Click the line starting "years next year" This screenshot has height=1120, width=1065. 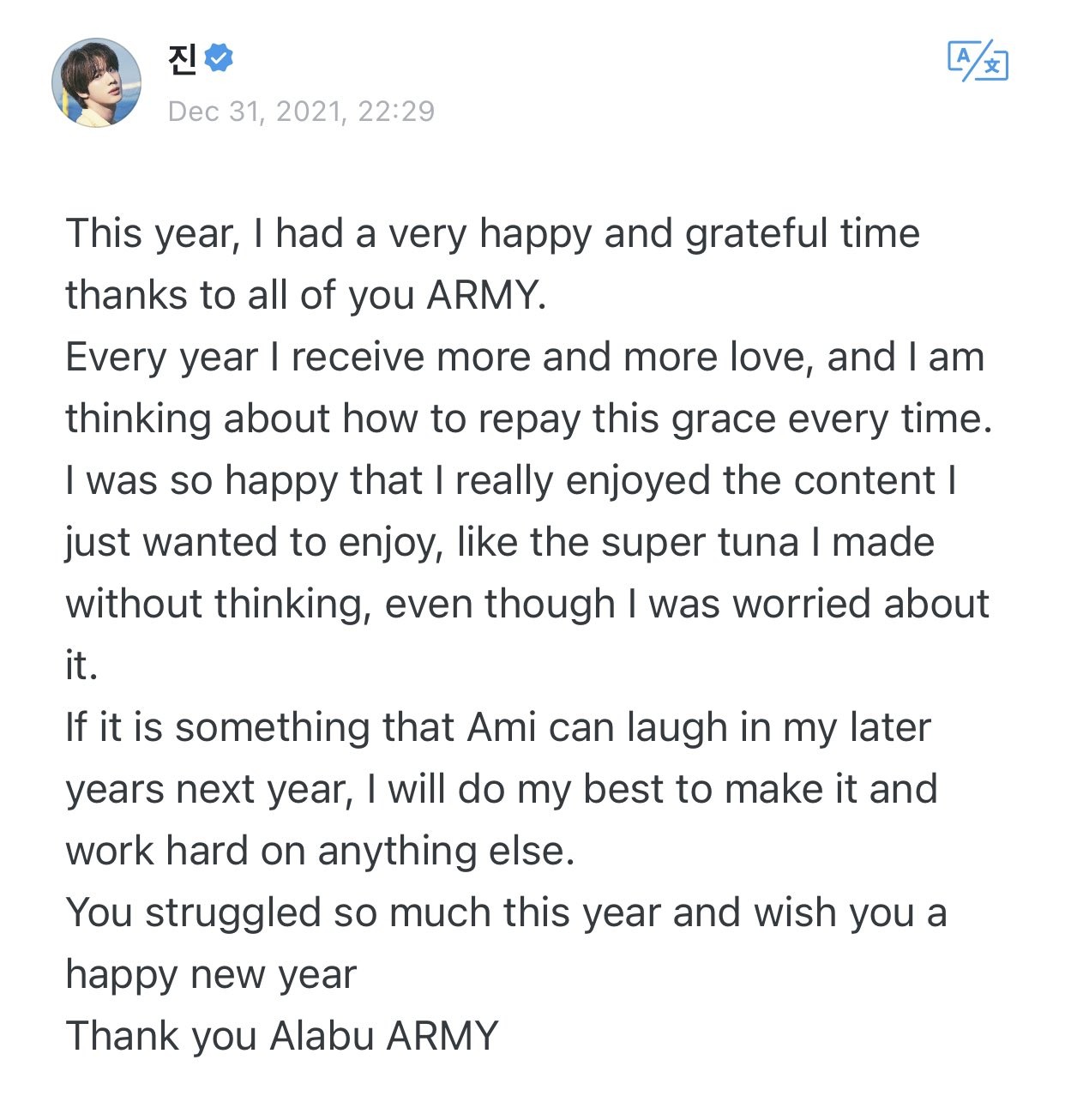(501, 789)
